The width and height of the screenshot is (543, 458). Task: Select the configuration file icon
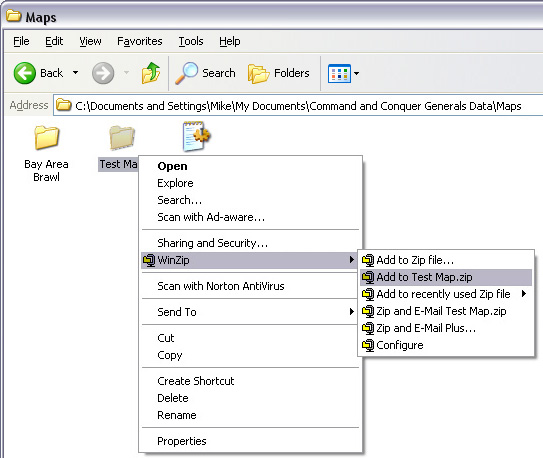(x=196, y=136)
